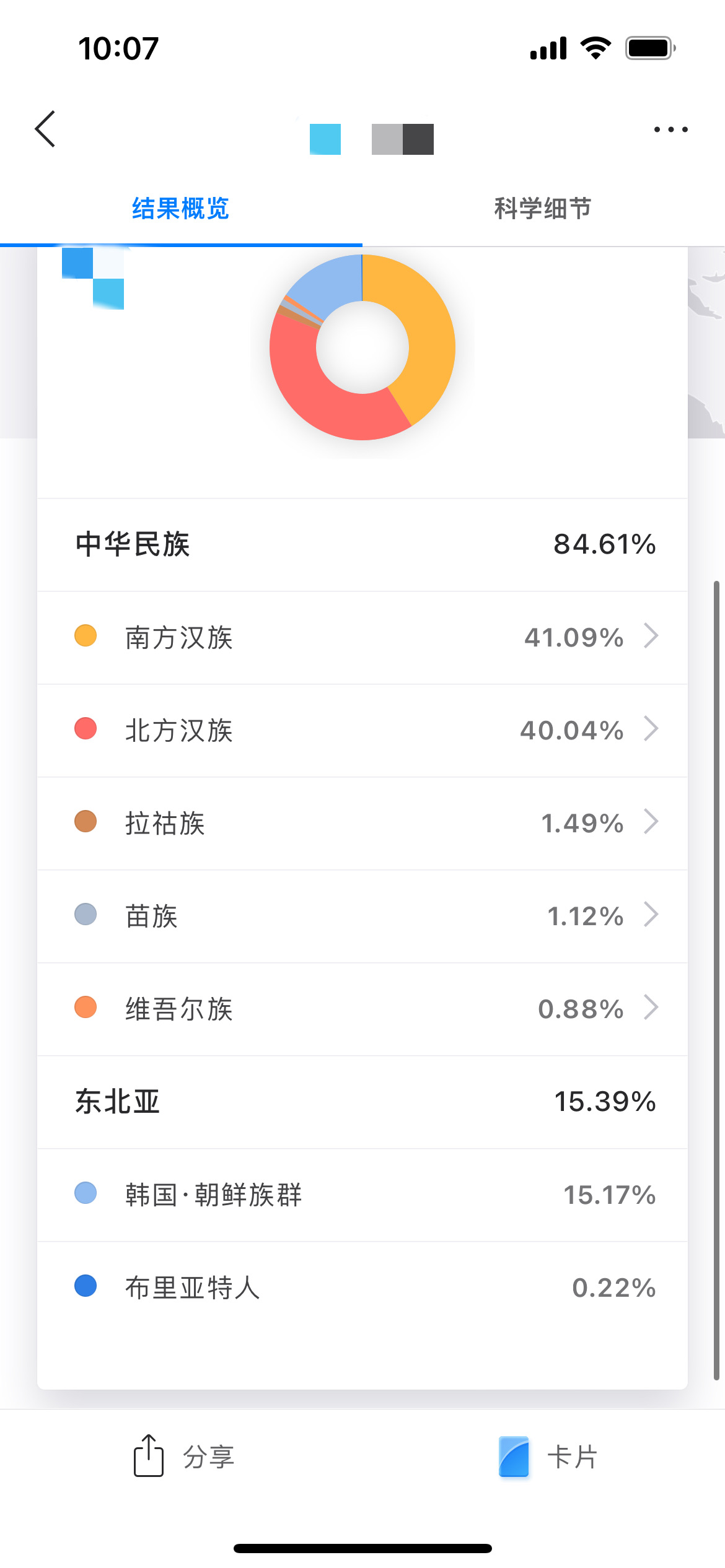Tap the back arrow icon
The width and height of the screenshot is (725, 1568).
[45, 129]
